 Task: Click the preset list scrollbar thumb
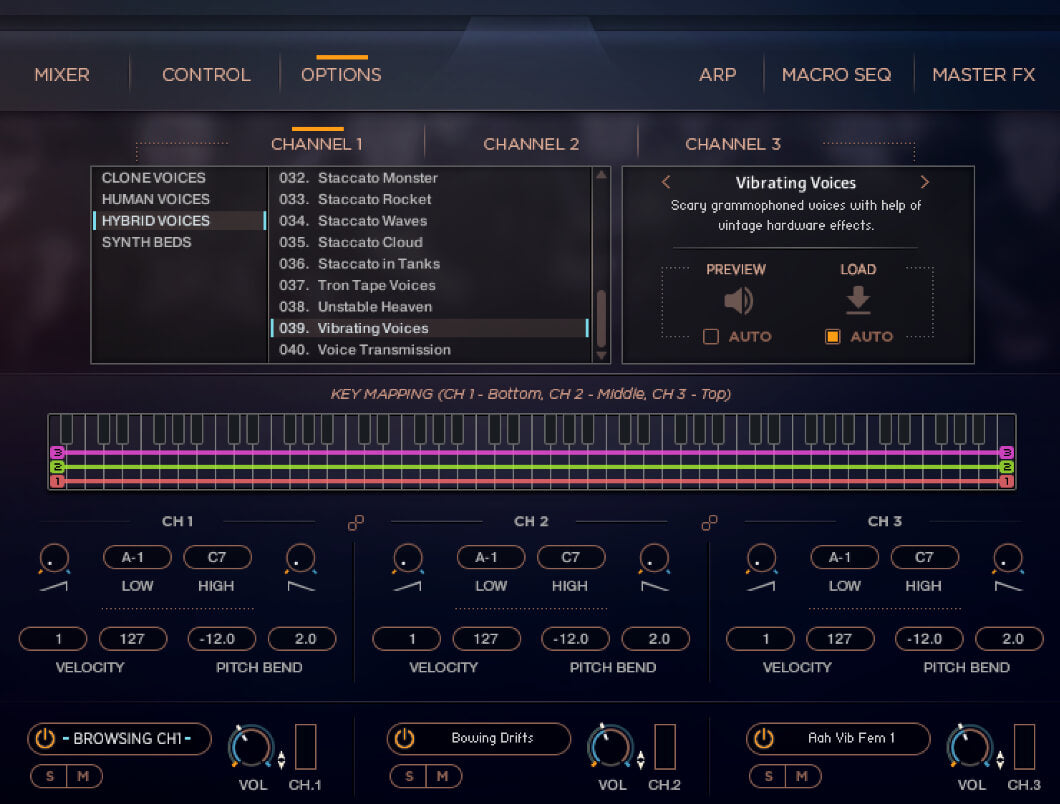[601, 318]
